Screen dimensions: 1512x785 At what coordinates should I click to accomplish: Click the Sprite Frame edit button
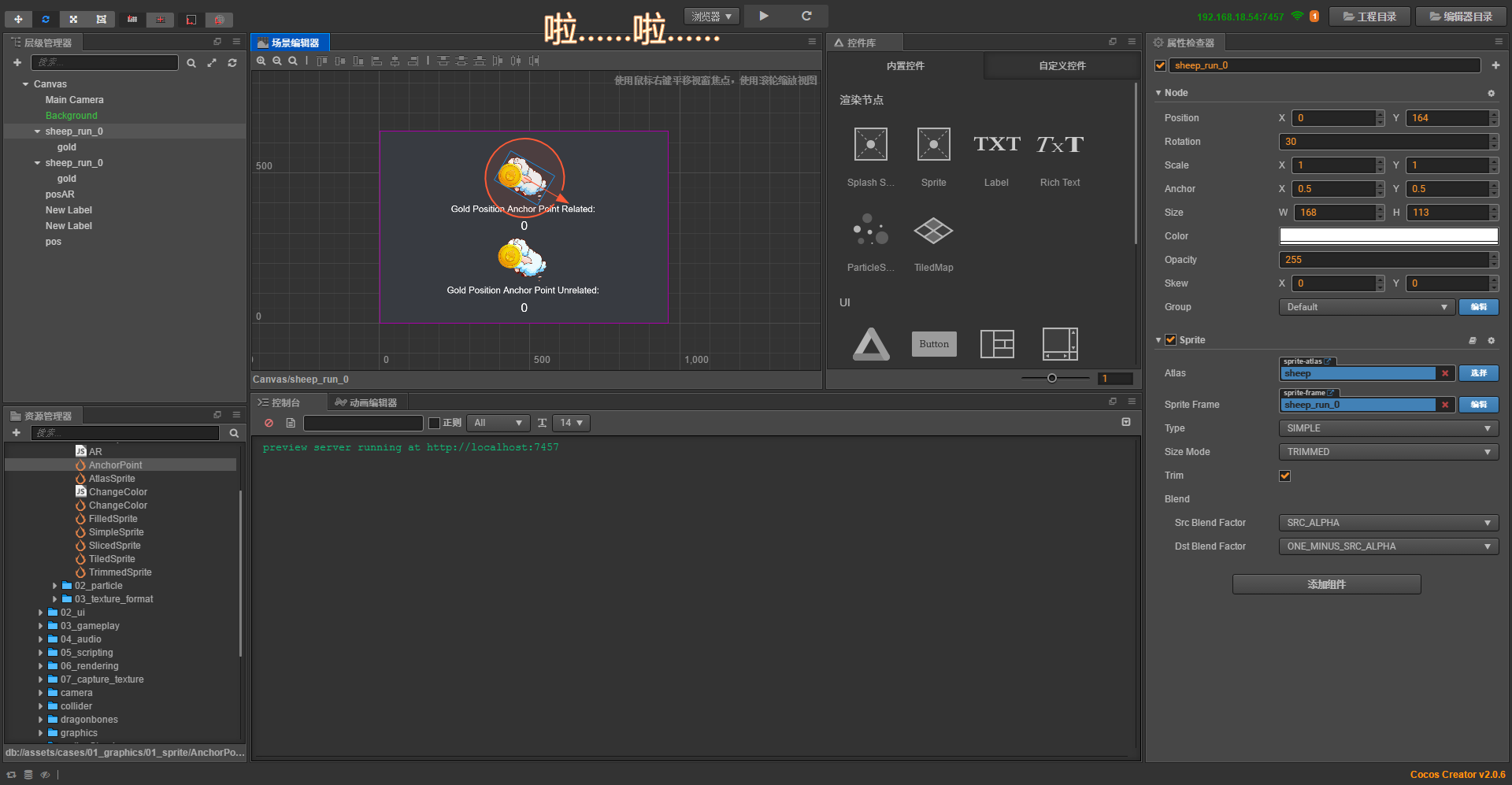point(1478,405)
